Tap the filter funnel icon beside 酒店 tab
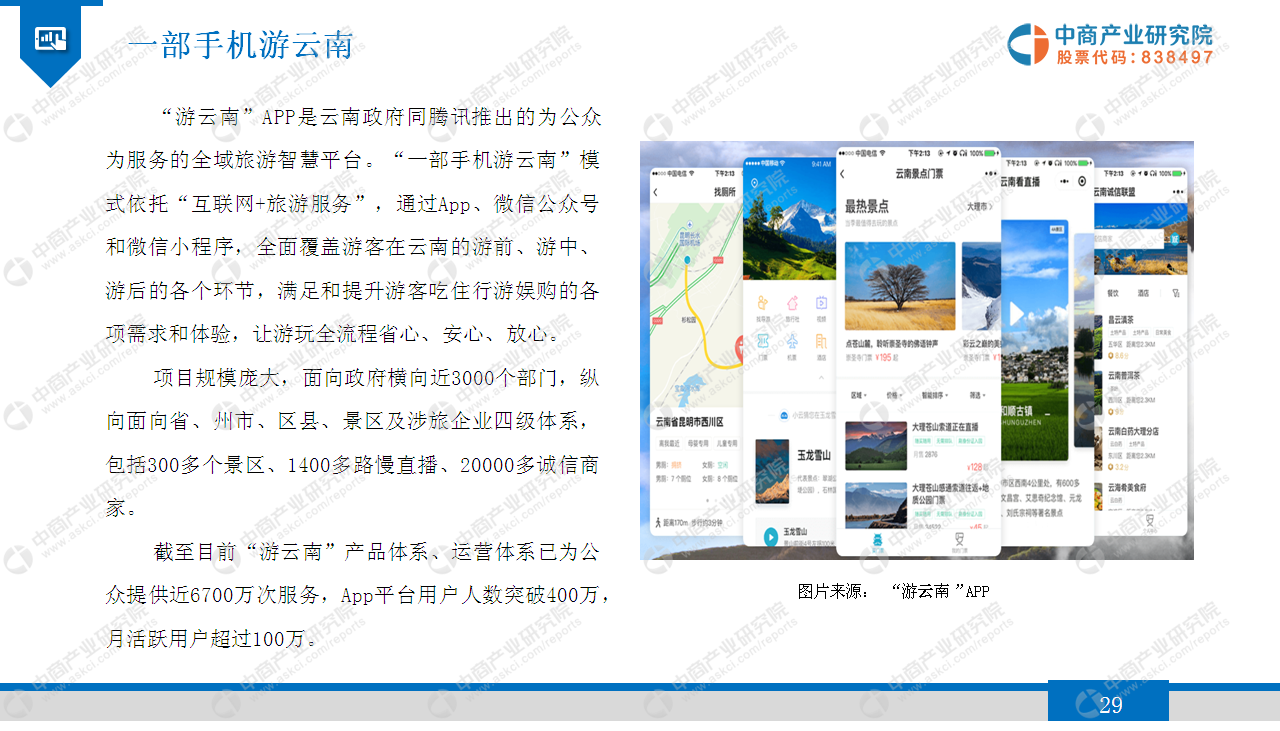Image resolution: width=1280 pixels, height=731 pixels. pos(1176,293)
